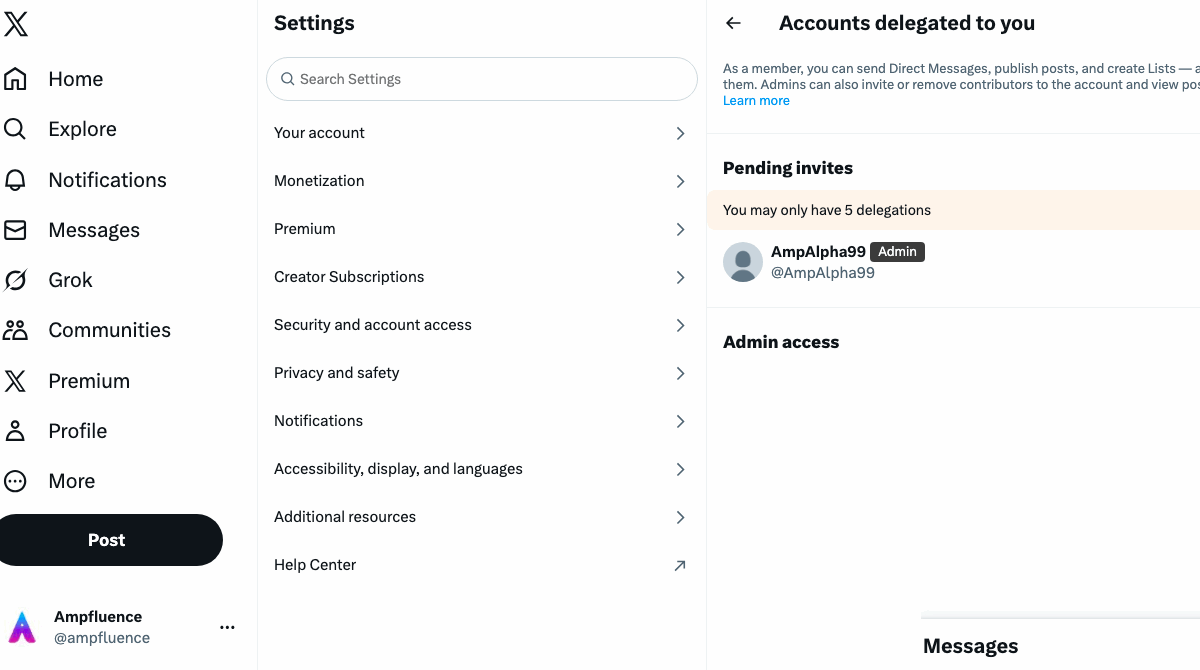Viewport: 1200px width, 670px height.
Task: Click the Notifications bell icon
Action: click(x=16, y=180)
